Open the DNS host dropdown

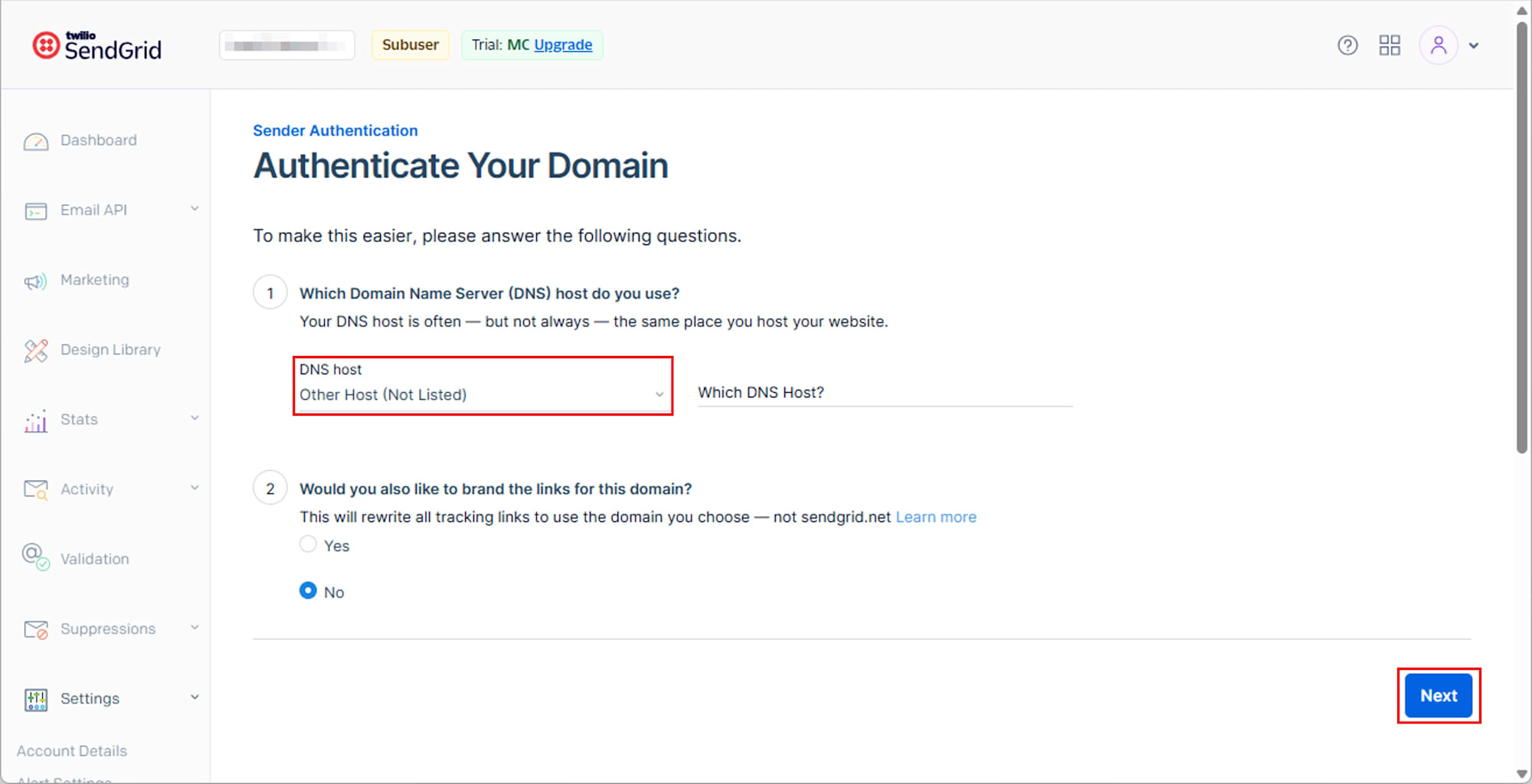click(482, 394)
